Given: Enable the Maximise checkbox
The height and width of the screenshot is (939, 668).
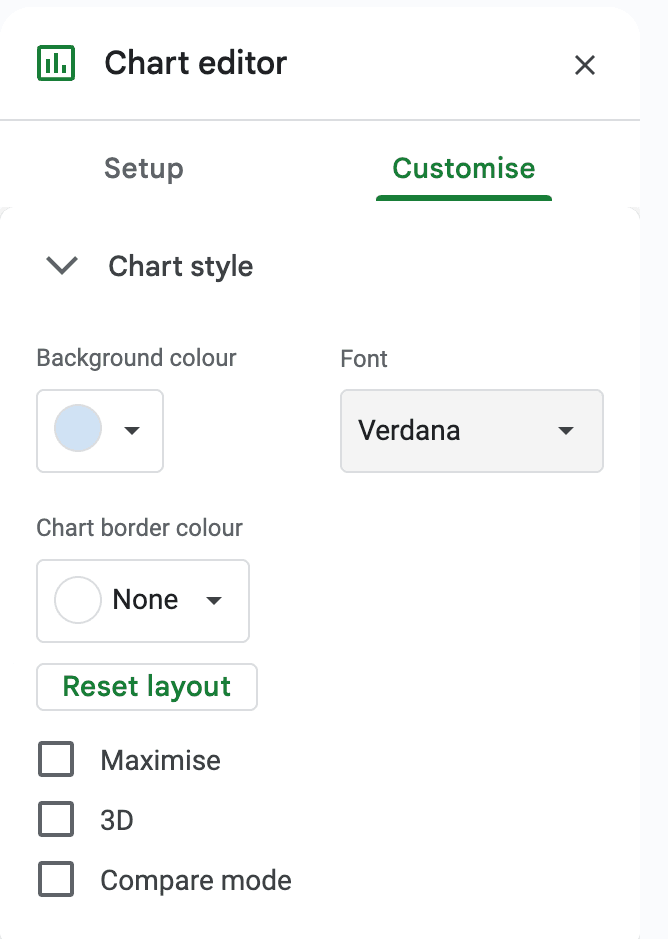Looking at the screenshot, I should tap(56, 760).
